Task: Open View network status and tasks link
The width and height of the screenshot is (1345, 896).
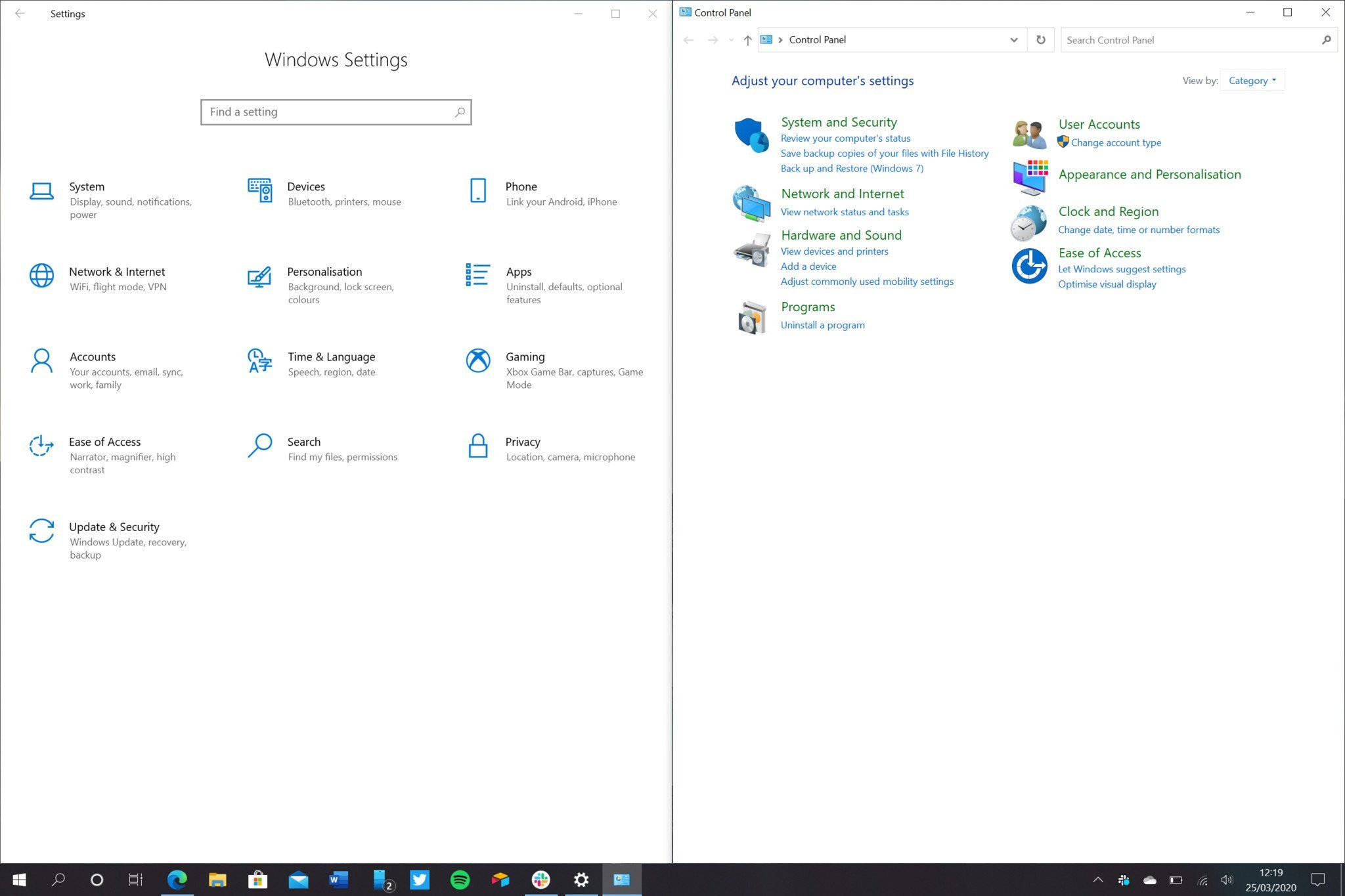Action: [x=845, y=212]
